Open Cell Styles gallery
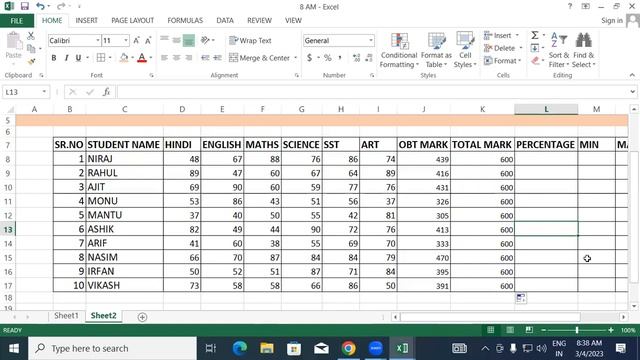The width and height of the screenshot is (640, 360). pyautogui.click(x=465, y=50)
